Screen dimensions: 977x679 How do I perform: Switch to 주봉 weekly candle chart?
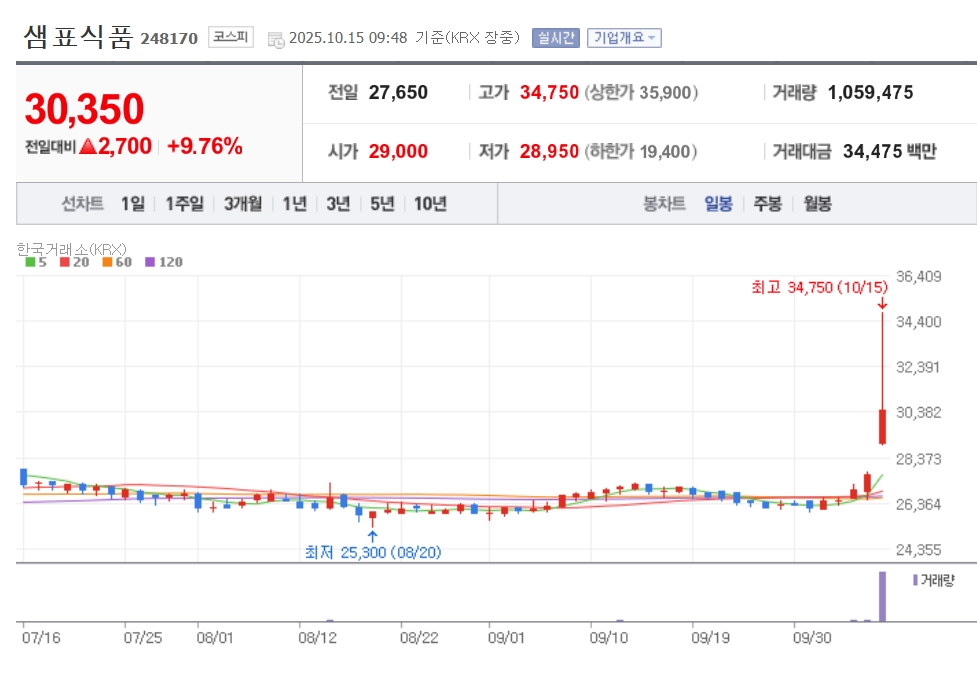pyautogui.click(x=767, y=204)
